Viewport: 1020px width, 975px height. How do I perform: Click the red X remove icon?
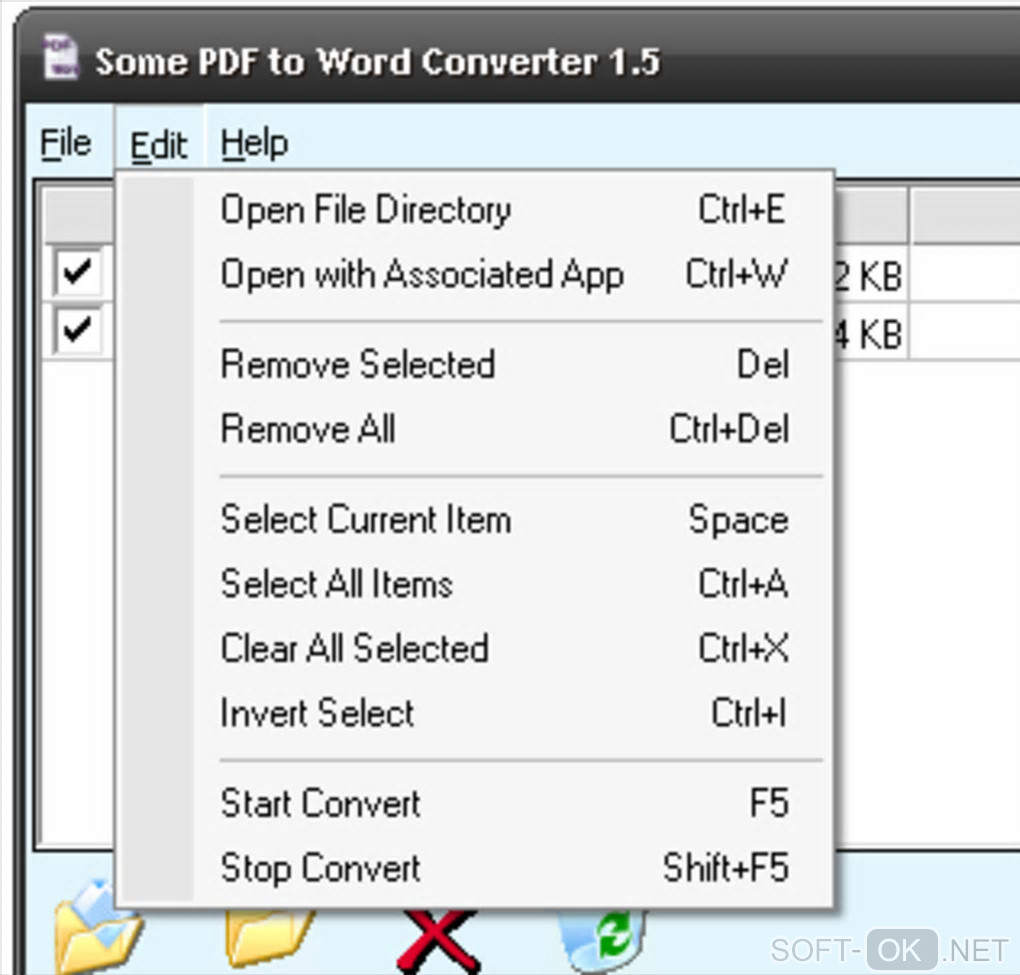(x=438, y=941)
